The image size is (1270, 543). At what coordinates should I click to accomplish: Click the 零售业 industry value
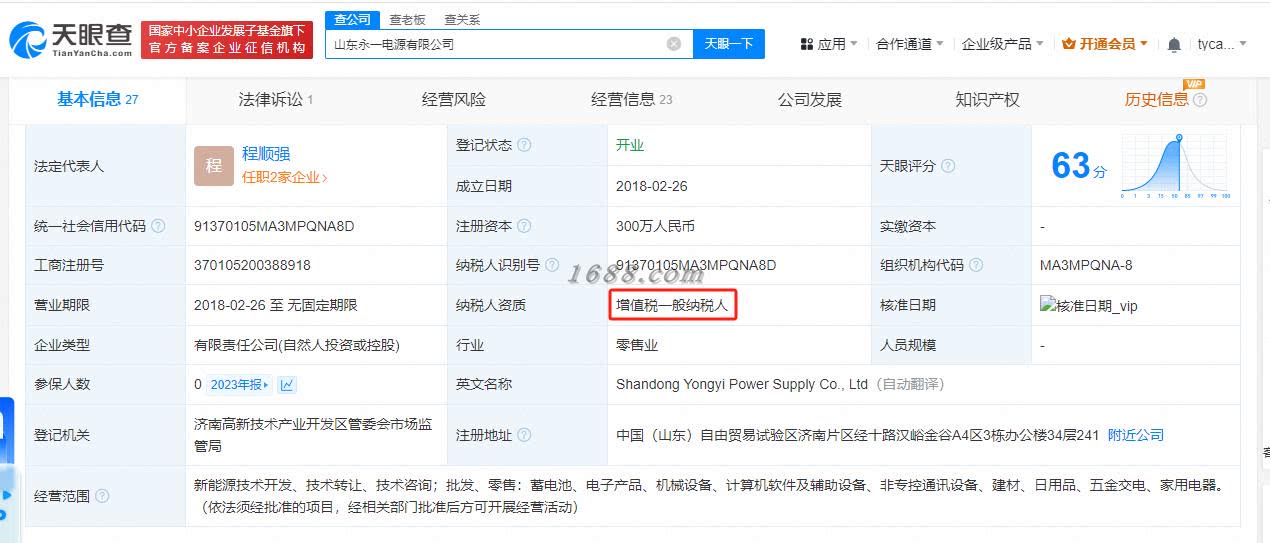tap(637, 345)
